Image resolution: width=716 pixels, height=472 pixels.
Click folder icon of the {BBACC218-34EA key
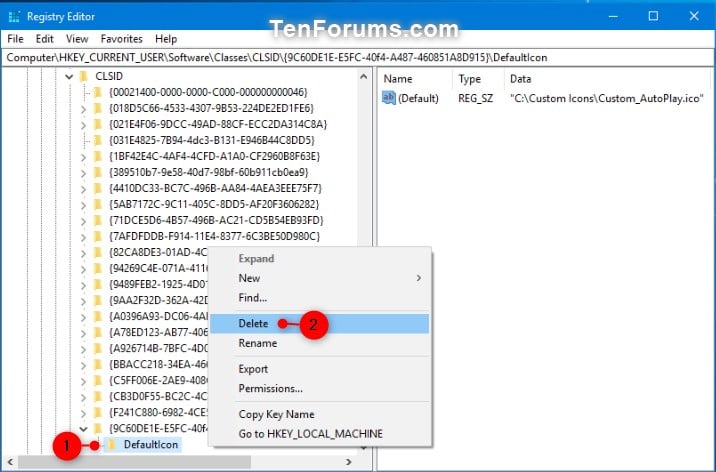pos(98,364)
